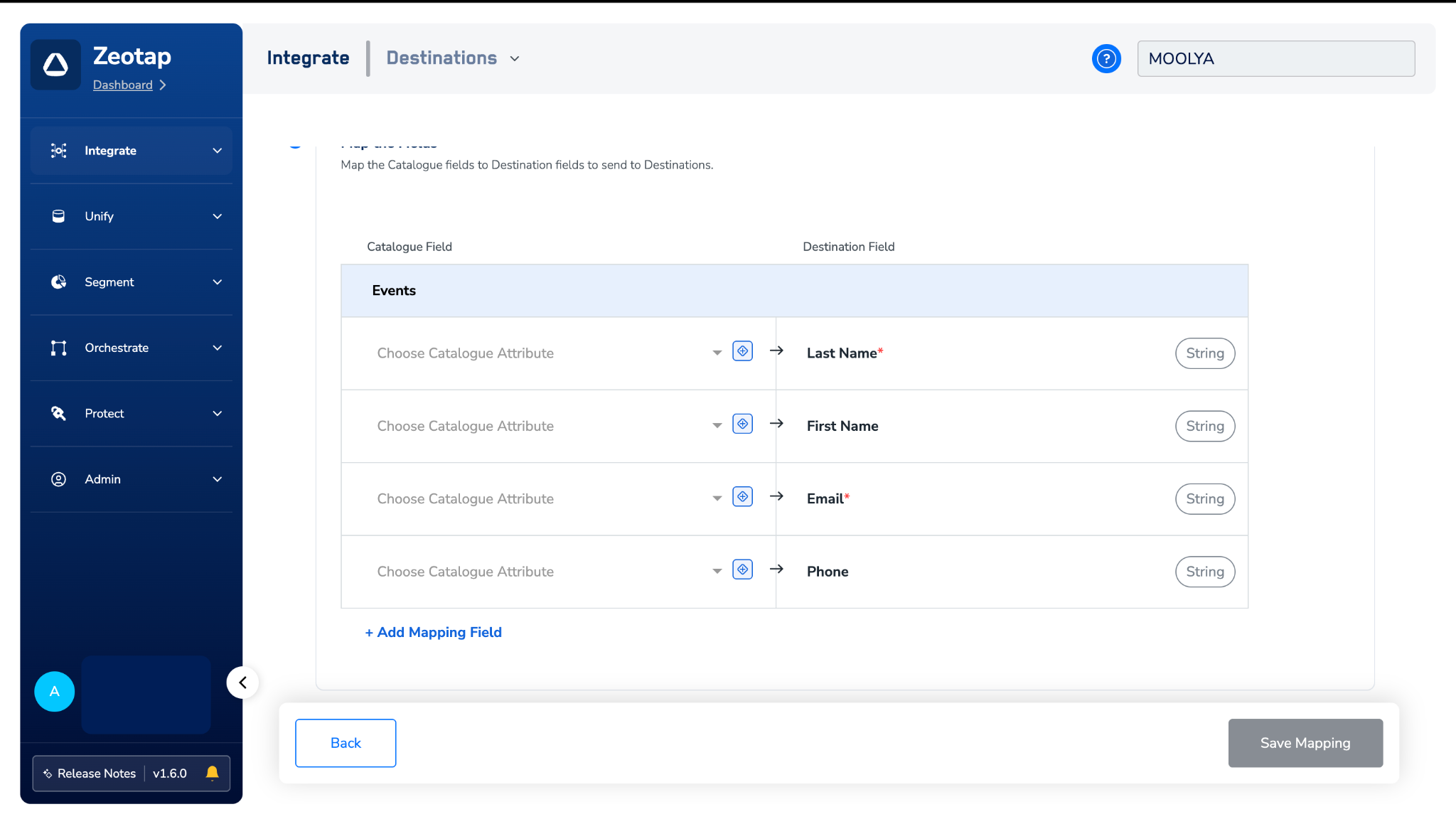Click the First Name row transformation icon
This screenshot has width=1456, height=824.
(742, 424)
